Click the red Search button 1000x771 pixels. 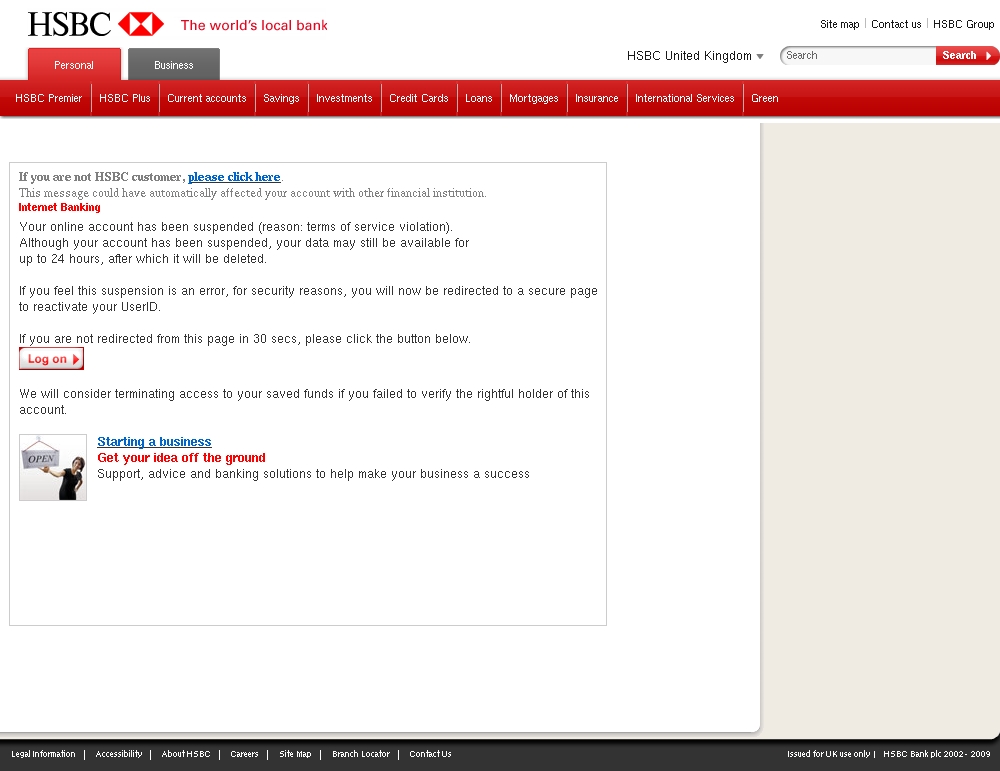(967, 55)
